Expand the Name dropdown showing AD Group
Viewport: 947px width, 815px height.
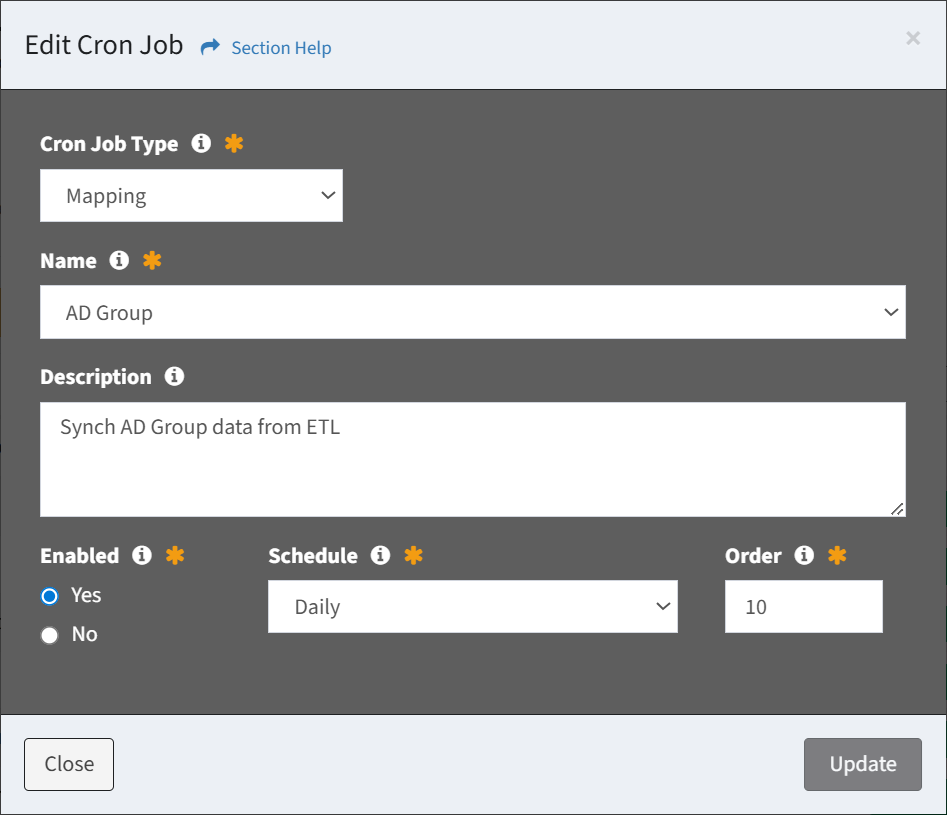click(473, 312)
